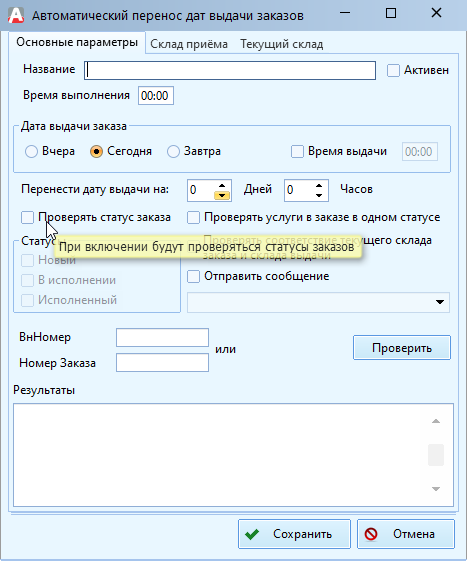Switch to the Основные параметры tab

pos(77,43)
